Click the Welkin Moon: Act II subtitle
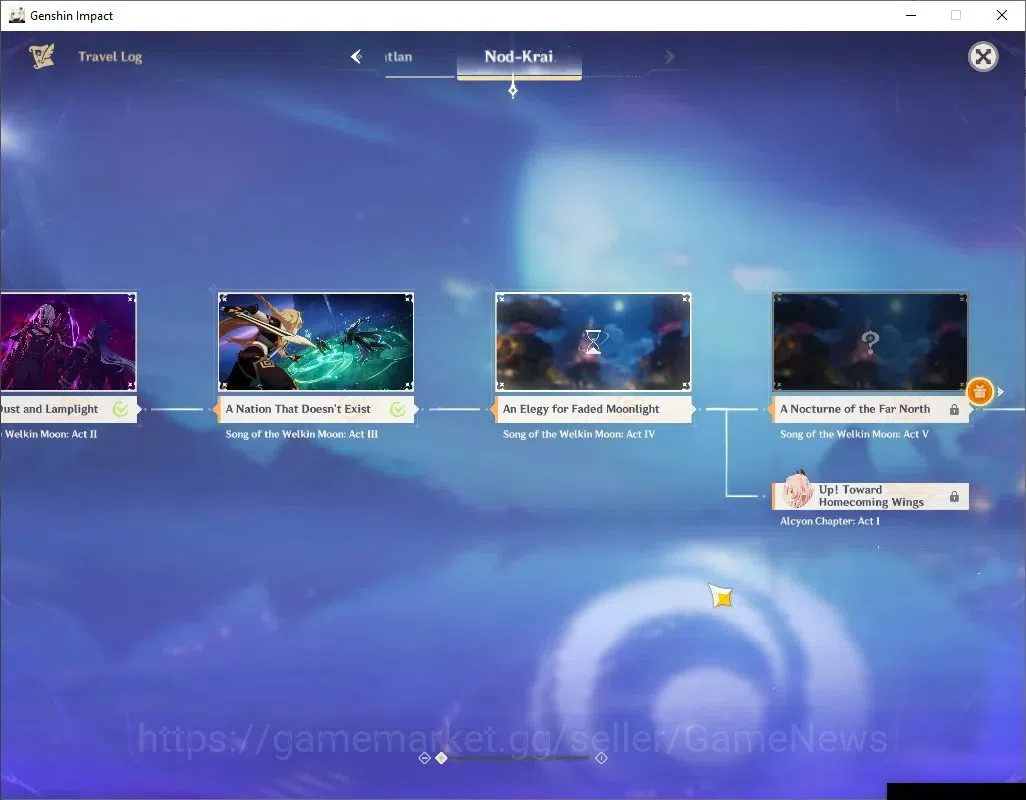The image size is (1026, 800). click(x=50, y=434)
